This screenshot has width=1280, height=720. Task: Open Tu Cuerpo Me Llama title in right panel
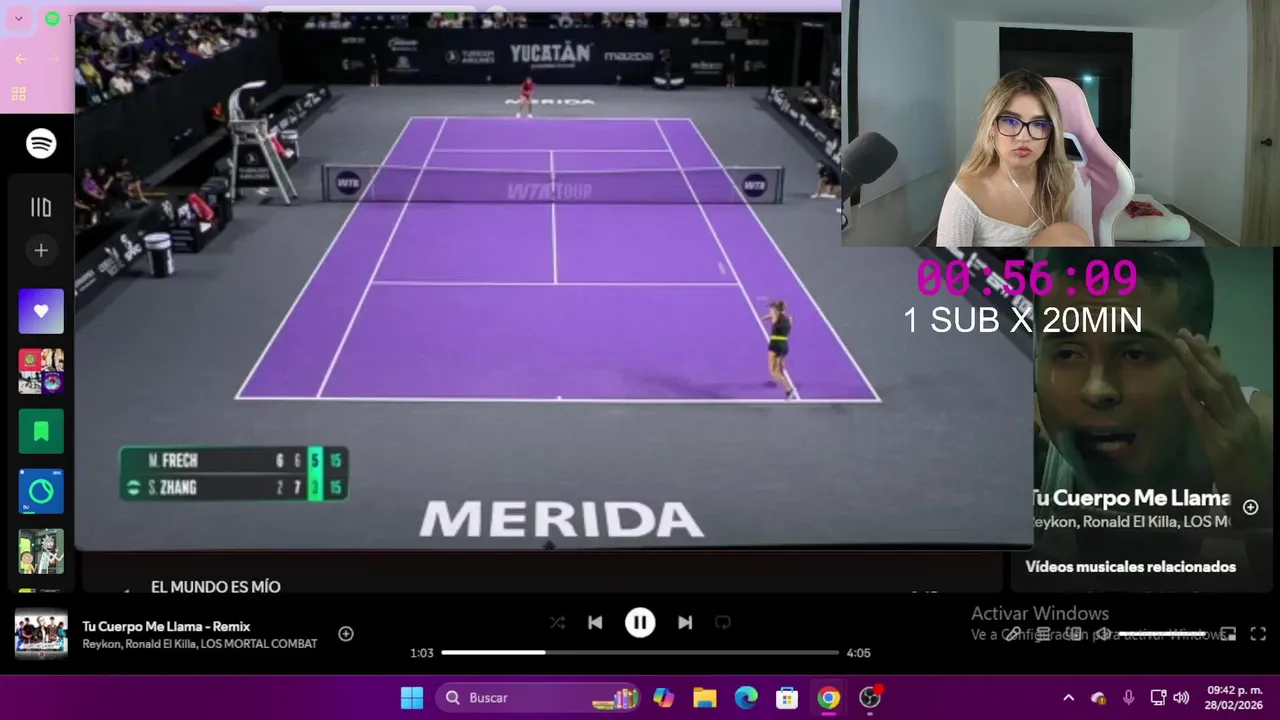pos(1130,498)
